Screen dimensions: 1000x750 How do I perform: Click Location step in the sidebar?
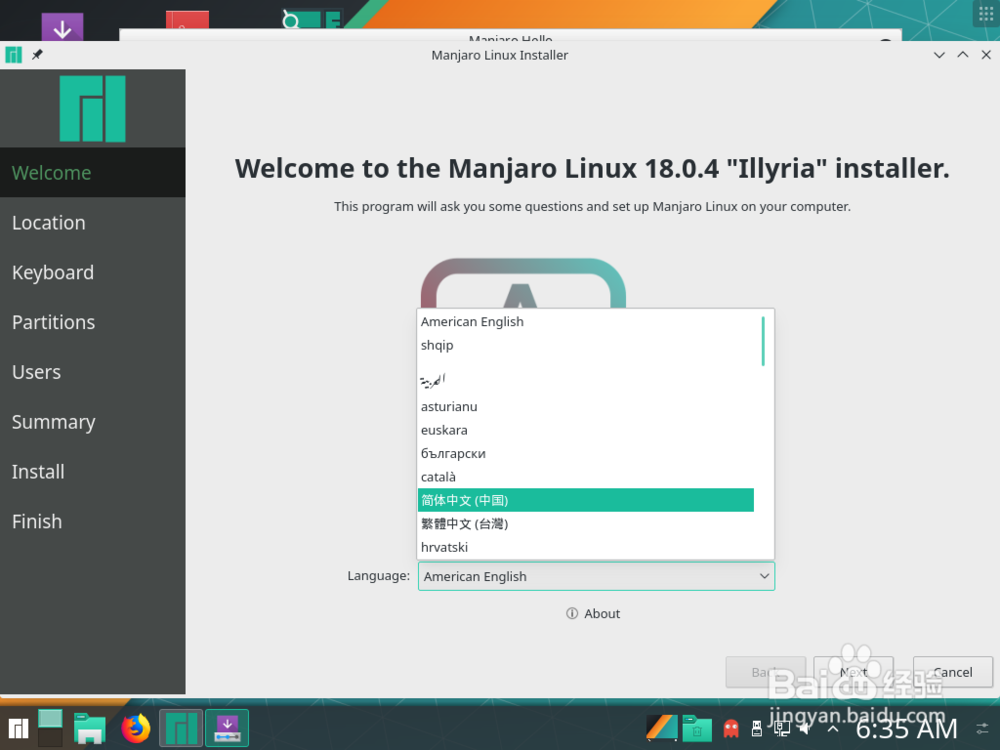click(x=92, y=223)
